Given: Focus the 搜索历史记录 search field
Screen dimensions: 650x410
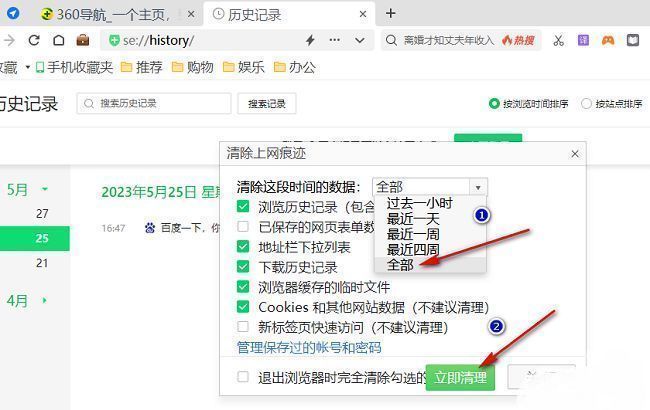Looking at the screenshot, I should (154, 103).
